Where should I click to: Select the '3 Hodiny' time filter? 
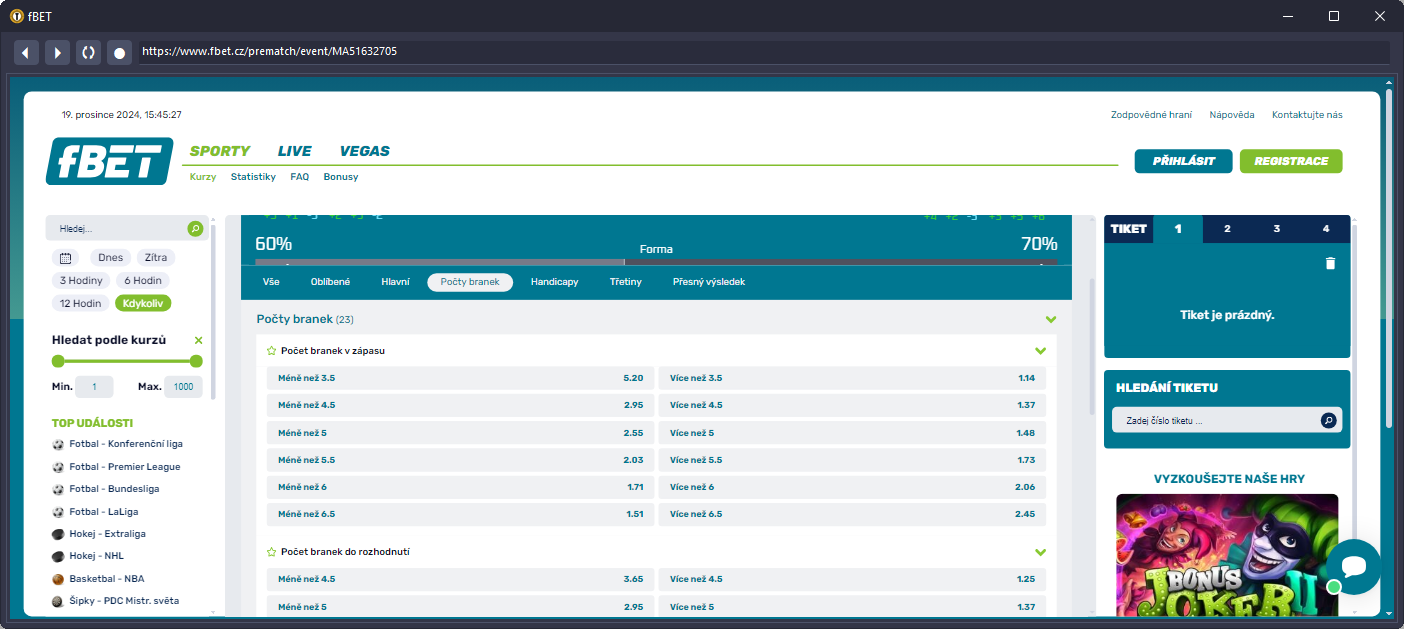(x=81, y=281)
